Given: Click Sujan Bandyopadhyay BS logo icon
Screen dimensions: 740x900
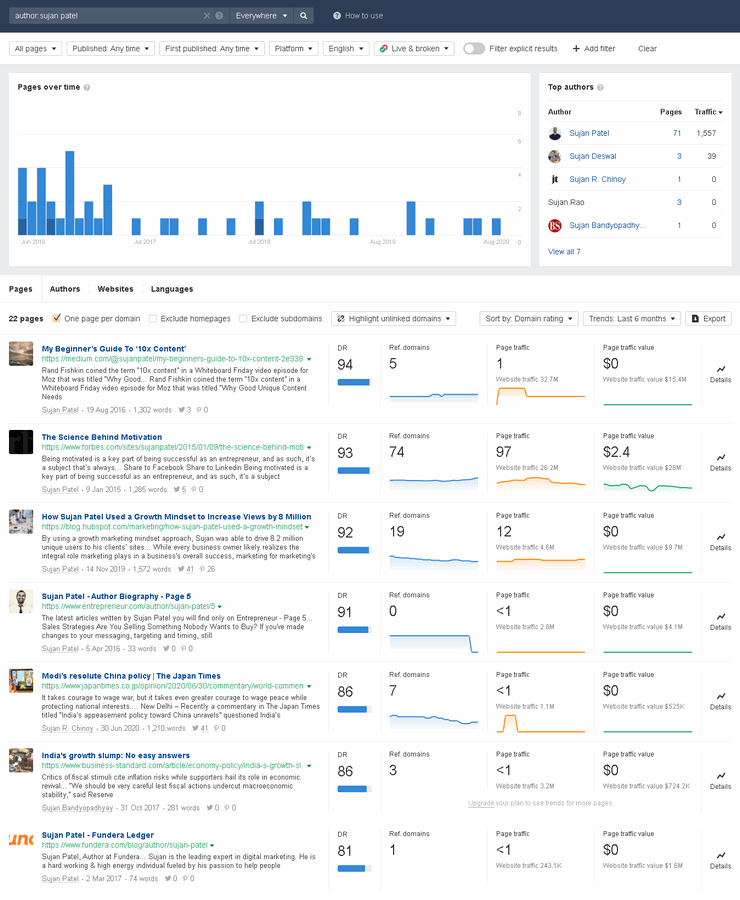Looking at the screenshot, I should (x=555, y=226).
